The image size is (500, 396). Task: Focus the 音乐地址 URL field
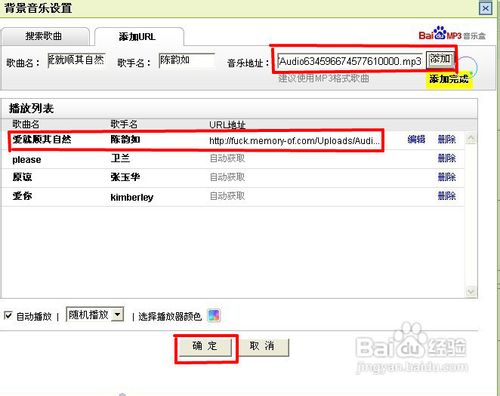click(x=350, y=61)
